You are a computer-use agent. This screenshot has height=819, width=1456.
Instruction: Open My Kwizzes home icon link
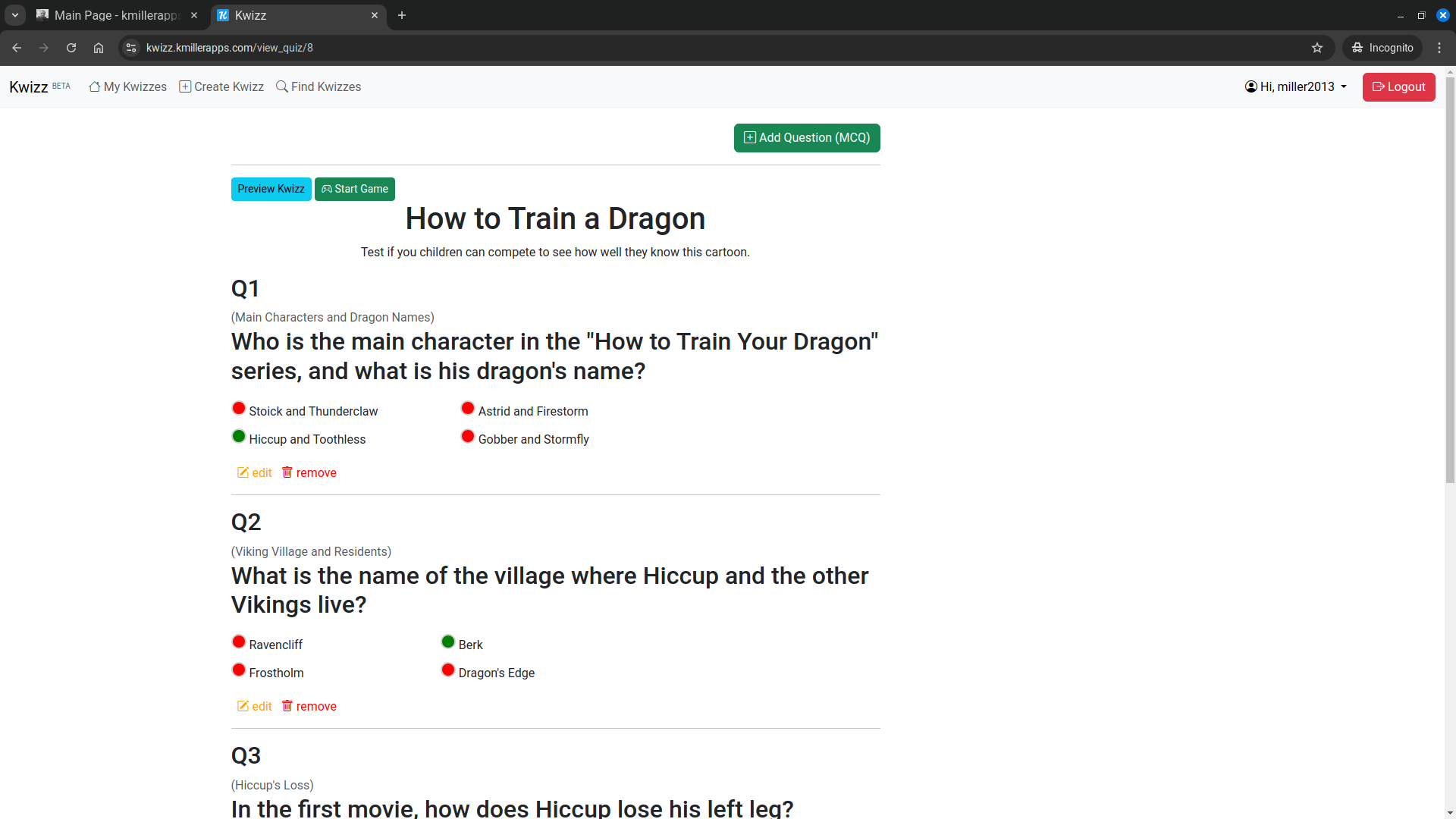coord(127,87)
